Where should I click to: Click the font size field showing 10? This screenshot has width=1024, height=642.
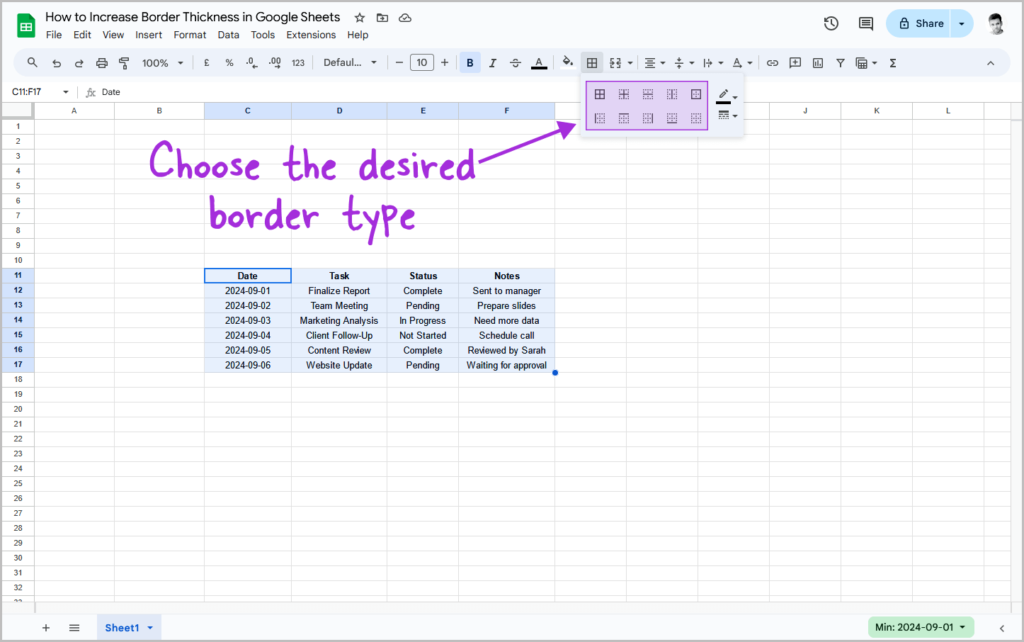point(422,63)
